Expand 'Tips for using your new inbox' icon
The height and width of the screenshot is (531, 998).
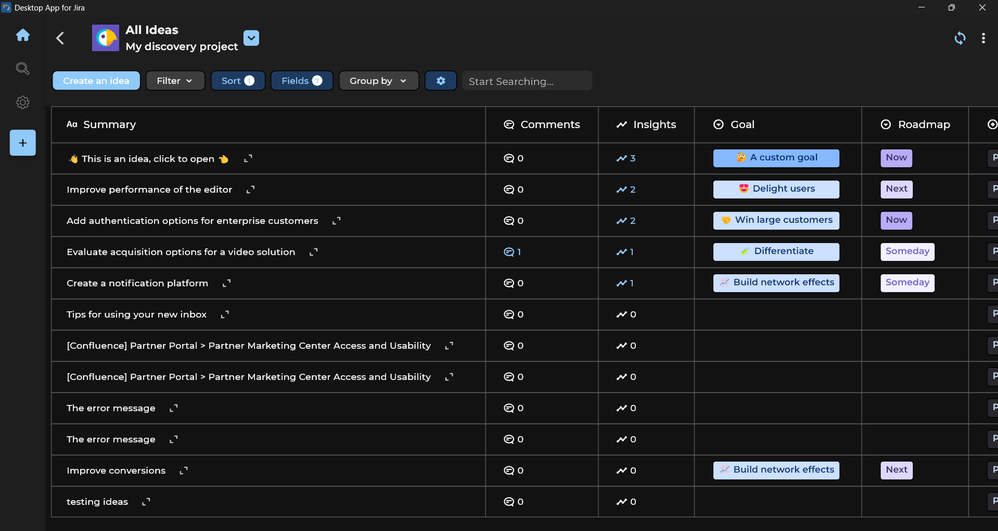pos(225,315)
